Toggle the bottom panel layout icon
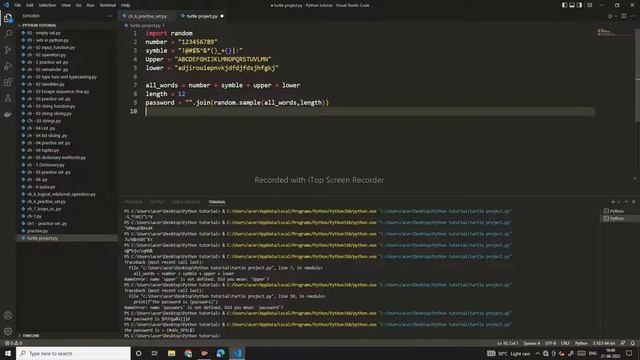This screenshot has height=360, width=640. coord(572,5)
